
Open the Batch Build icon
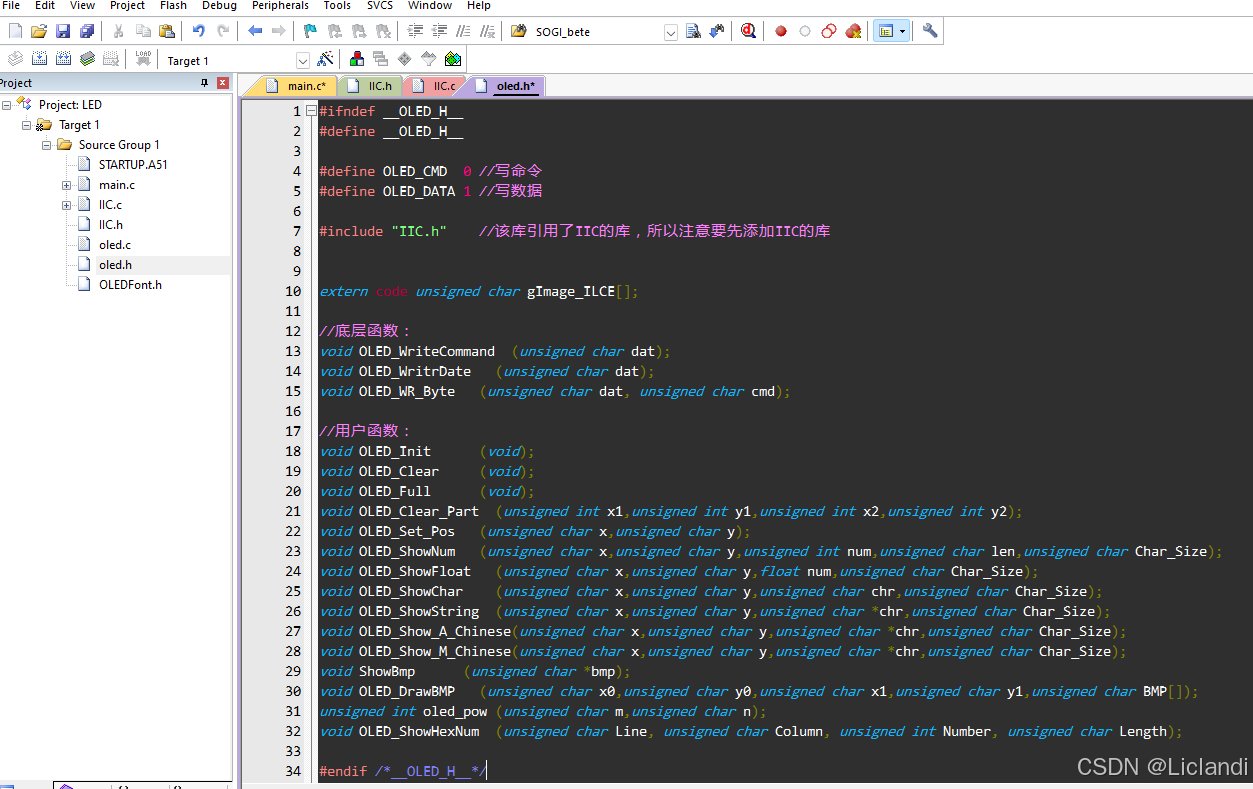point(87,59)
